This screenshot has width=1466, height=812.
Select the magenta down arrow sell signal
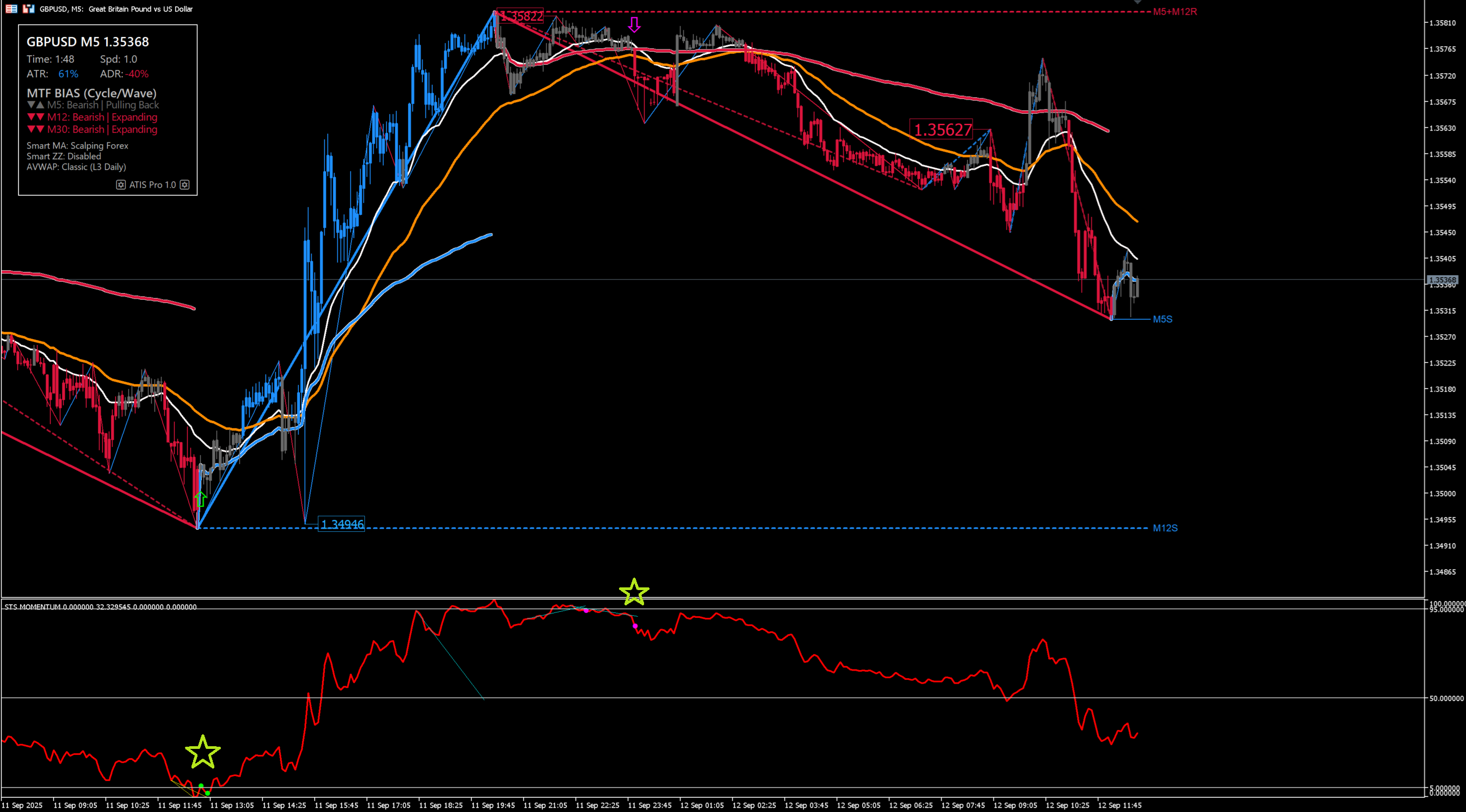634,24
